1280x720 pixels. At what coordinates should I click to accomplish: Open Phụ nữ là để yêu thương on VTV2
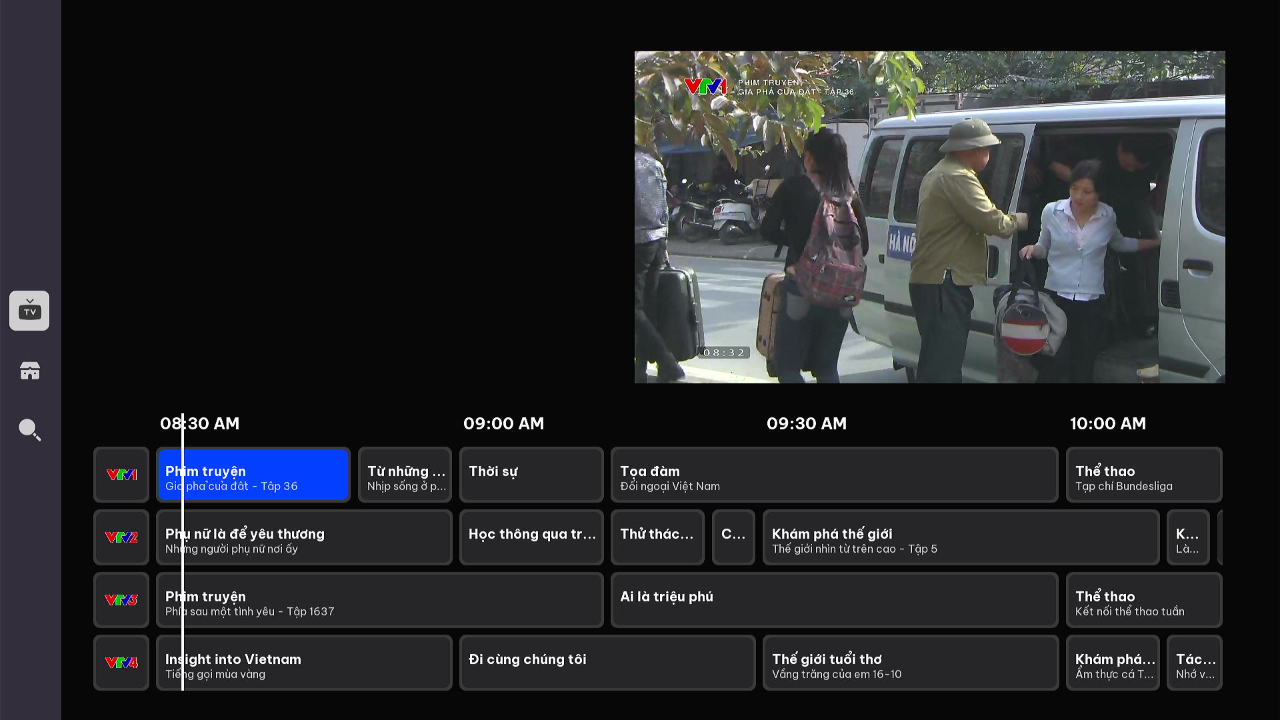tap(304, 537)
